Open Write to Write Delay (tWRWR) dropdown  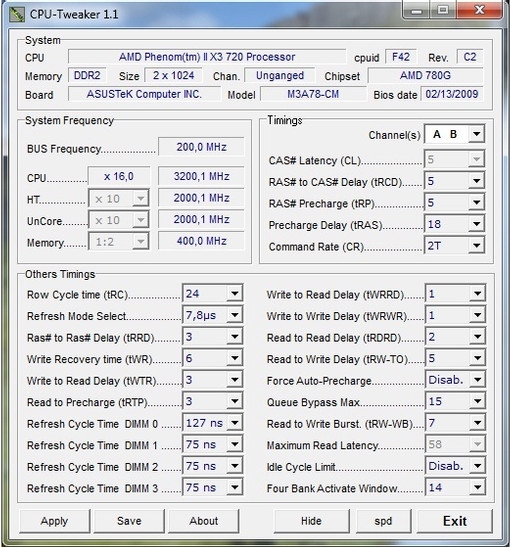point(455,315)
